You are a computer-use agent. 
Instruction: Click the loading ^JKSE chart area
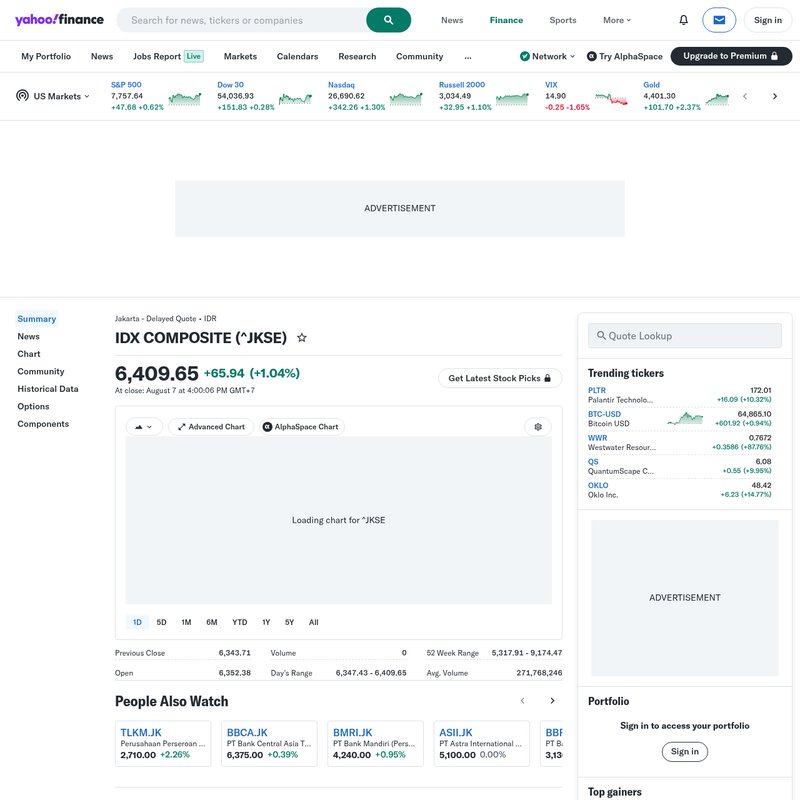338,520
